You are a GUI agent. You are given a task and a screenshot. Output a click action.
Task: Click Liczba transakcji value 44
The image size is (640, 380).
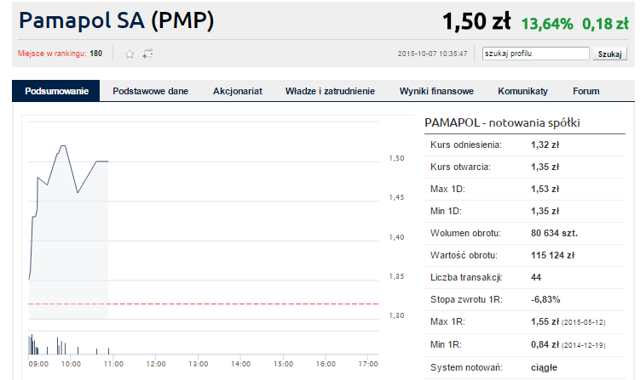coord(536,278)
